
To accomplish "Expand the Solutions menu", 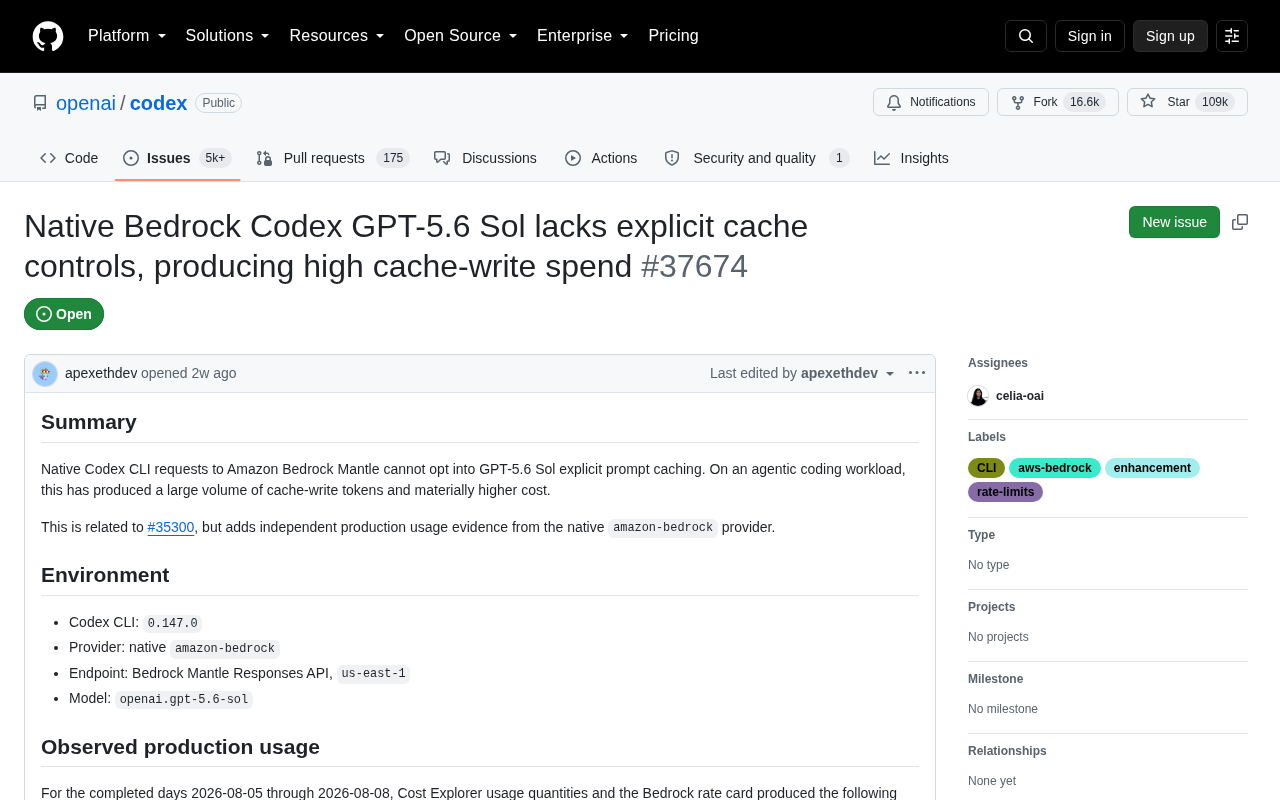I will 228,36.
